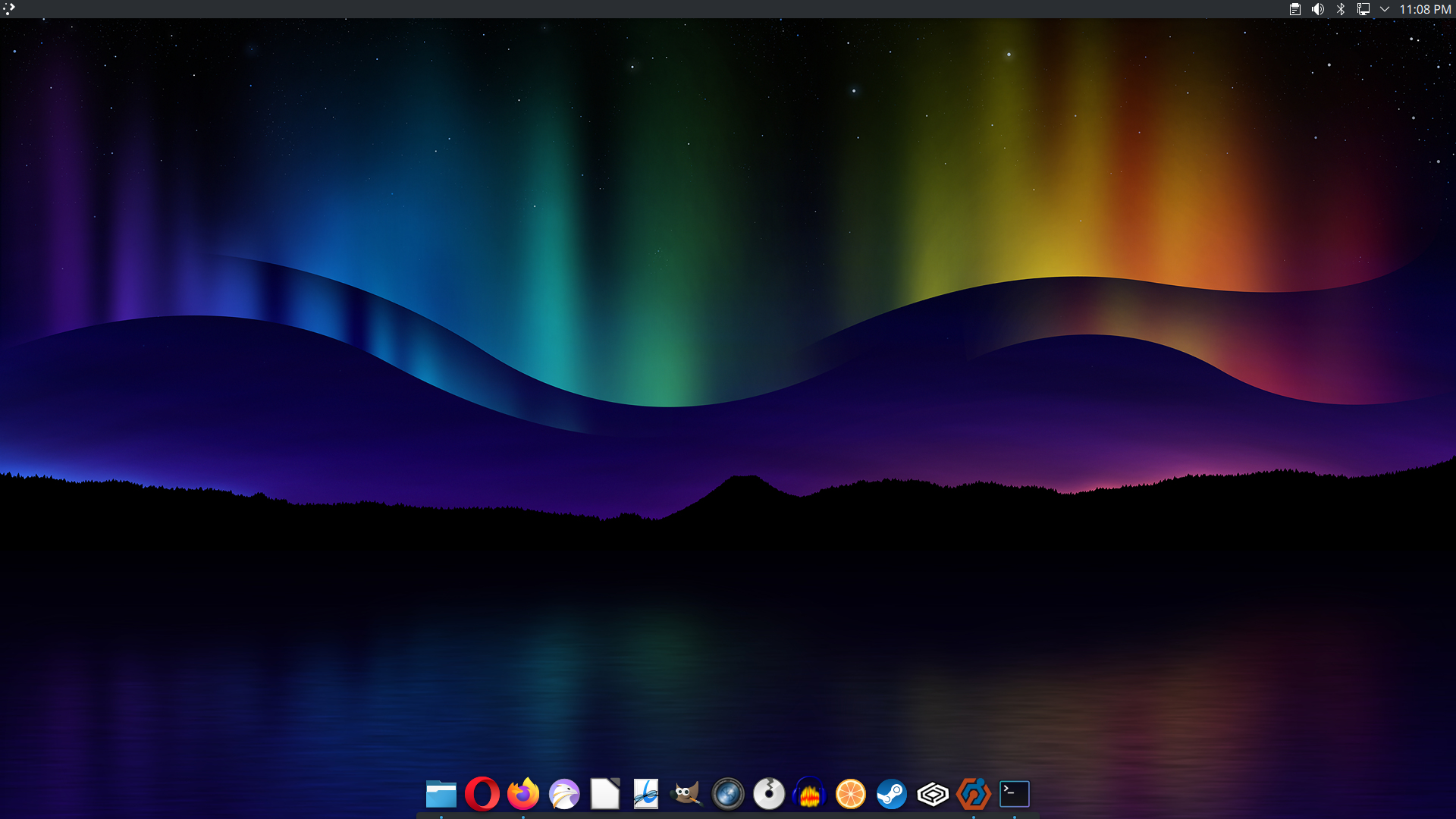1456x819 pixels.
Task: Open the document viewer with glasses icon
Action: click(x=646, y=794)
